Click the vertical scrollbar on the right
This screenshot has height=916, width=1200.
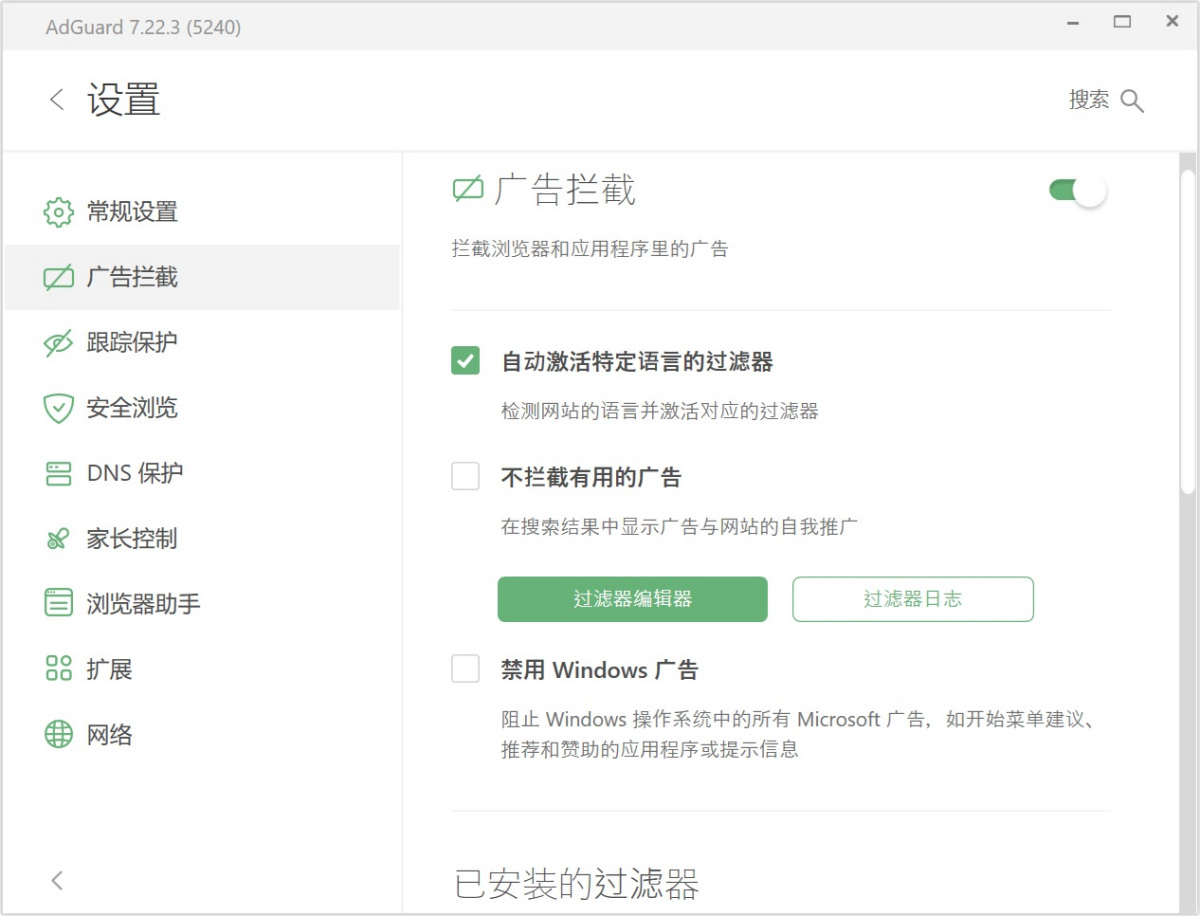click(1187, 330)
